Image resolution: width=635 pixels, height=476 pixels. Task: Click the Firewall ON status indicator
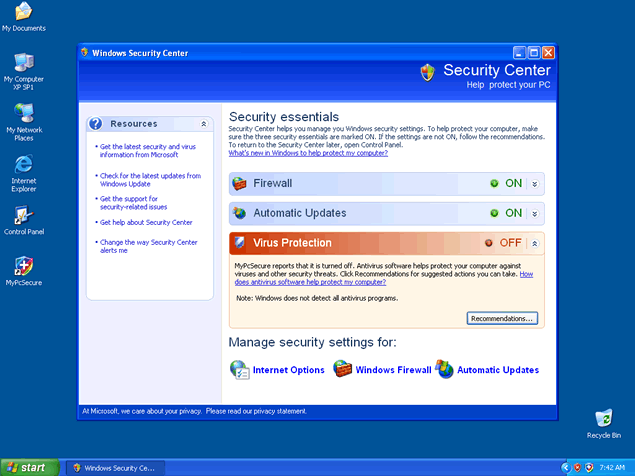[506, 184]
